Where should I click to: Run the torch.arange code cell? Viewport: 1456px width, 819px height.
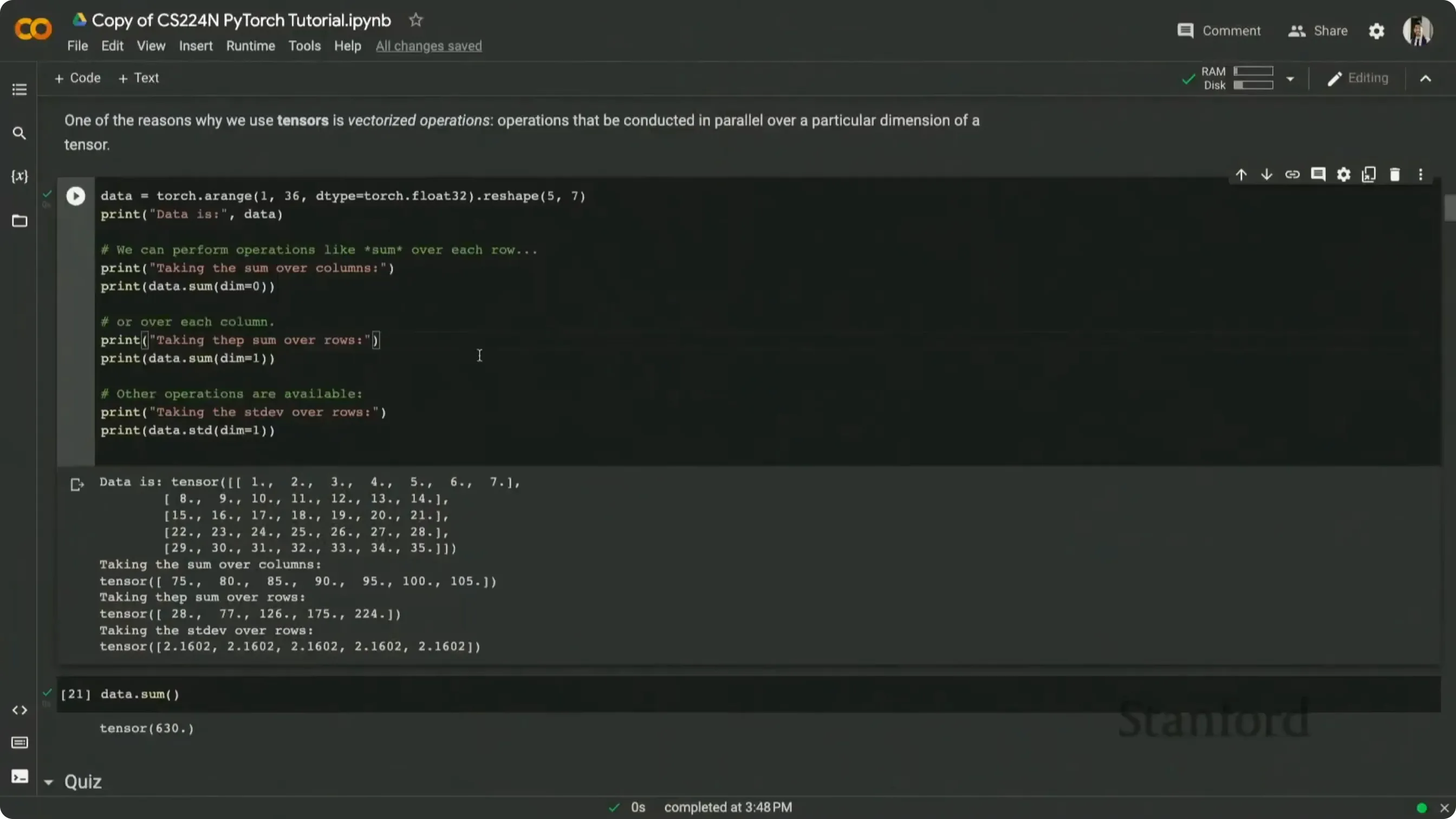[x=76, y=196]
